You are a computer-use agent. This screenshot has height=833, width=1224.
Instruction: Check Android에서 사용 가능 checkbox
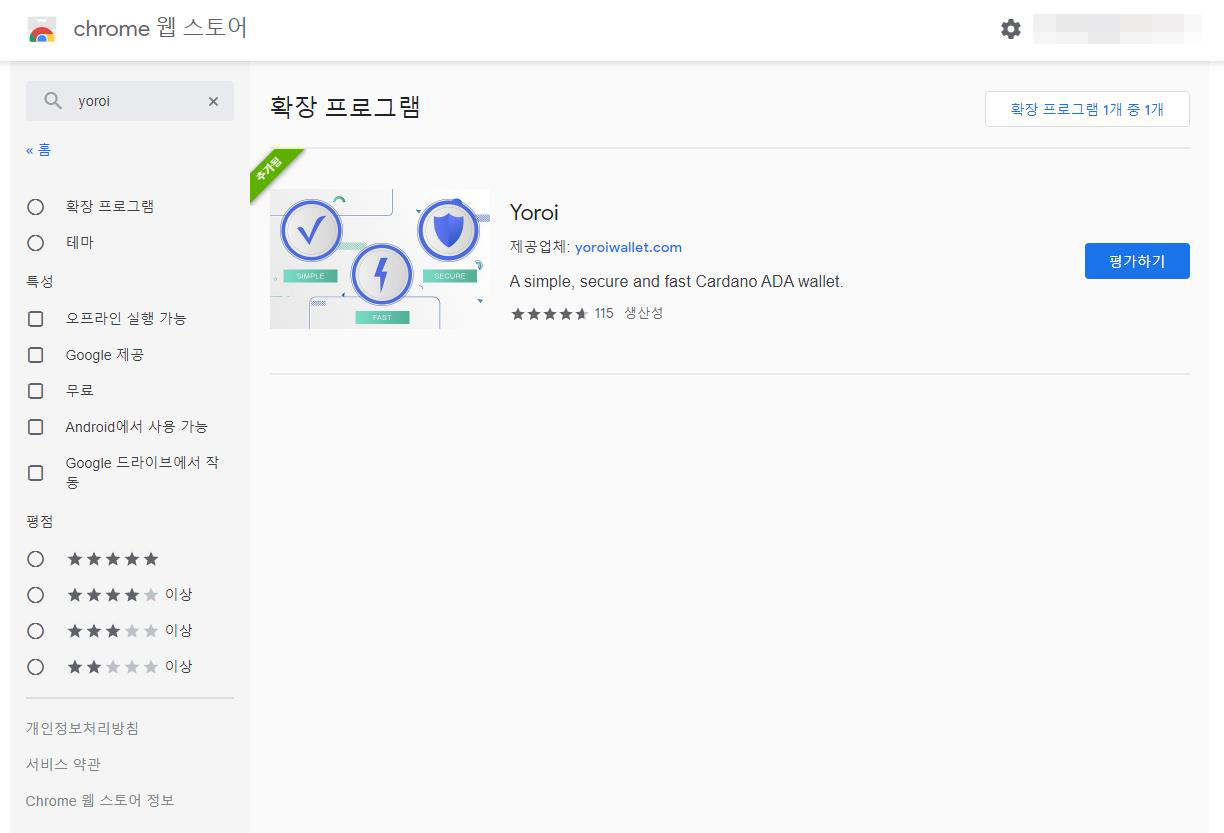tap(36, 427)
